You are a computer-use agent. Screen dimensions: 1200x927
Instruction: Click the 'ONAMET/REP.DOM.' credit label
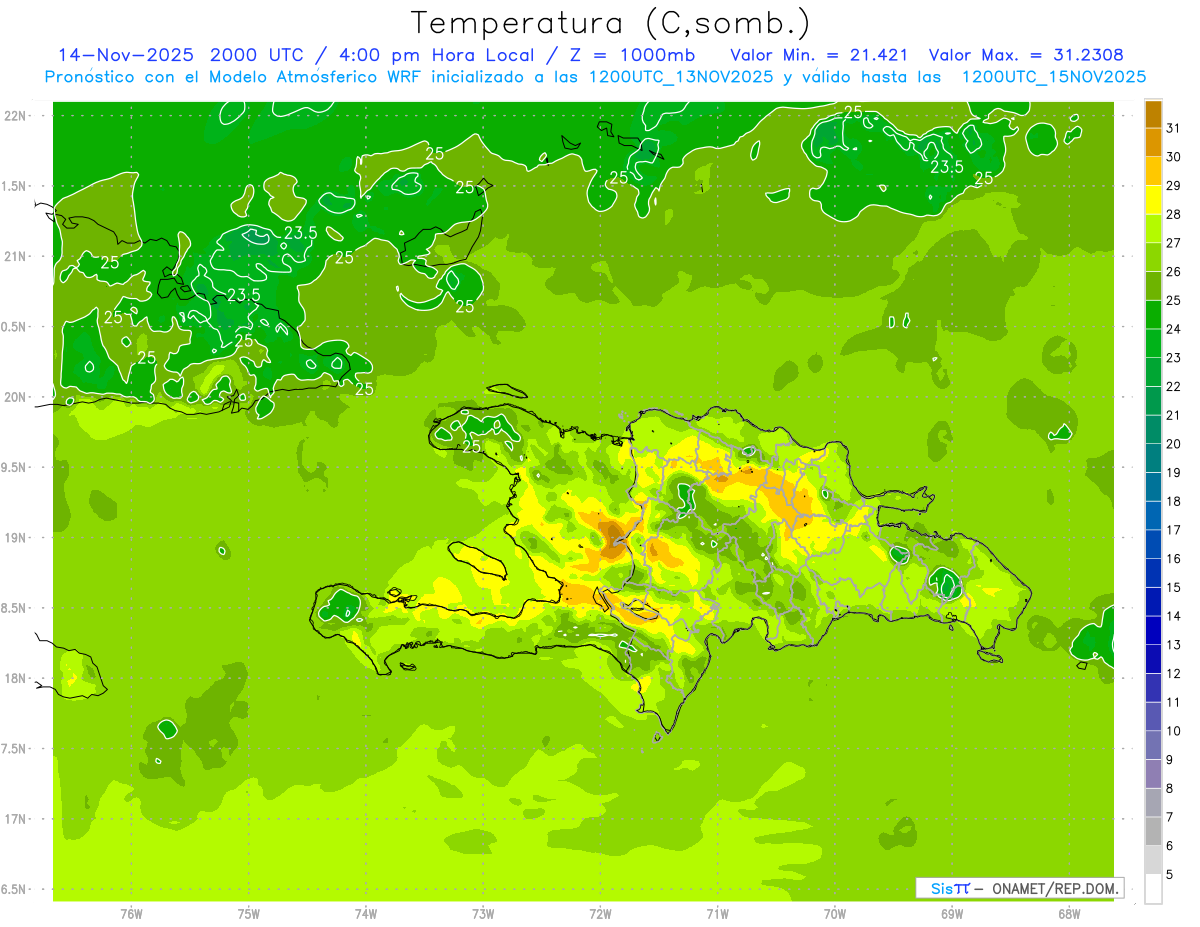[1057, 888]
